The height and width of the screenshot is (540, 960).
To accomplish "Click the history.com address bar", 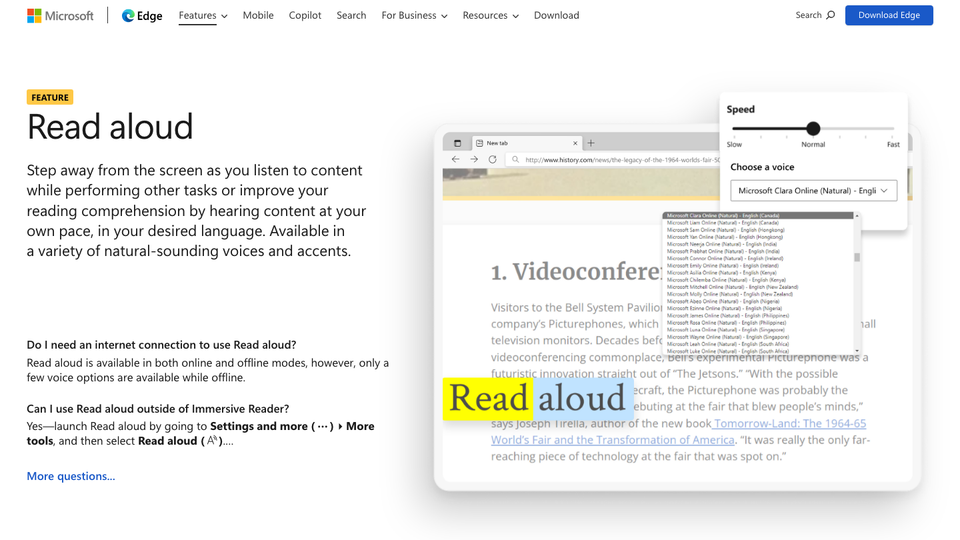I will pos(614,159).
